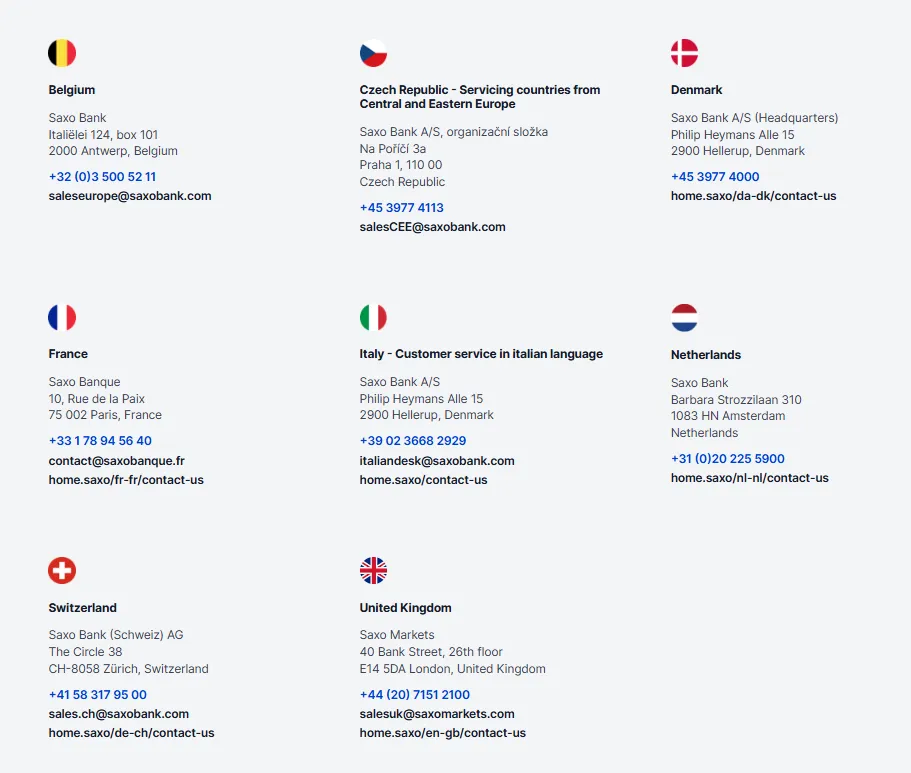Click the United Kingdom flag icon
Image resolution: width=911 pixels, height=773 pixels.
point(373,571)
